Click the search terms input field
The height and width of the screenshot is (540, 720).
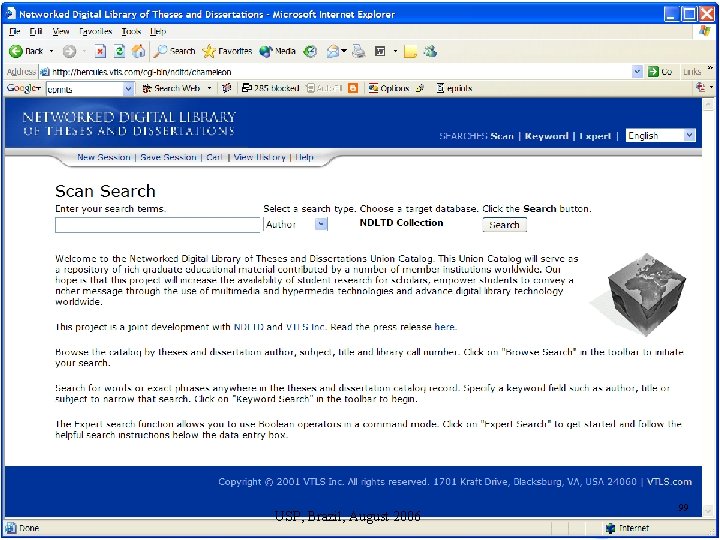tap(158, 225)
